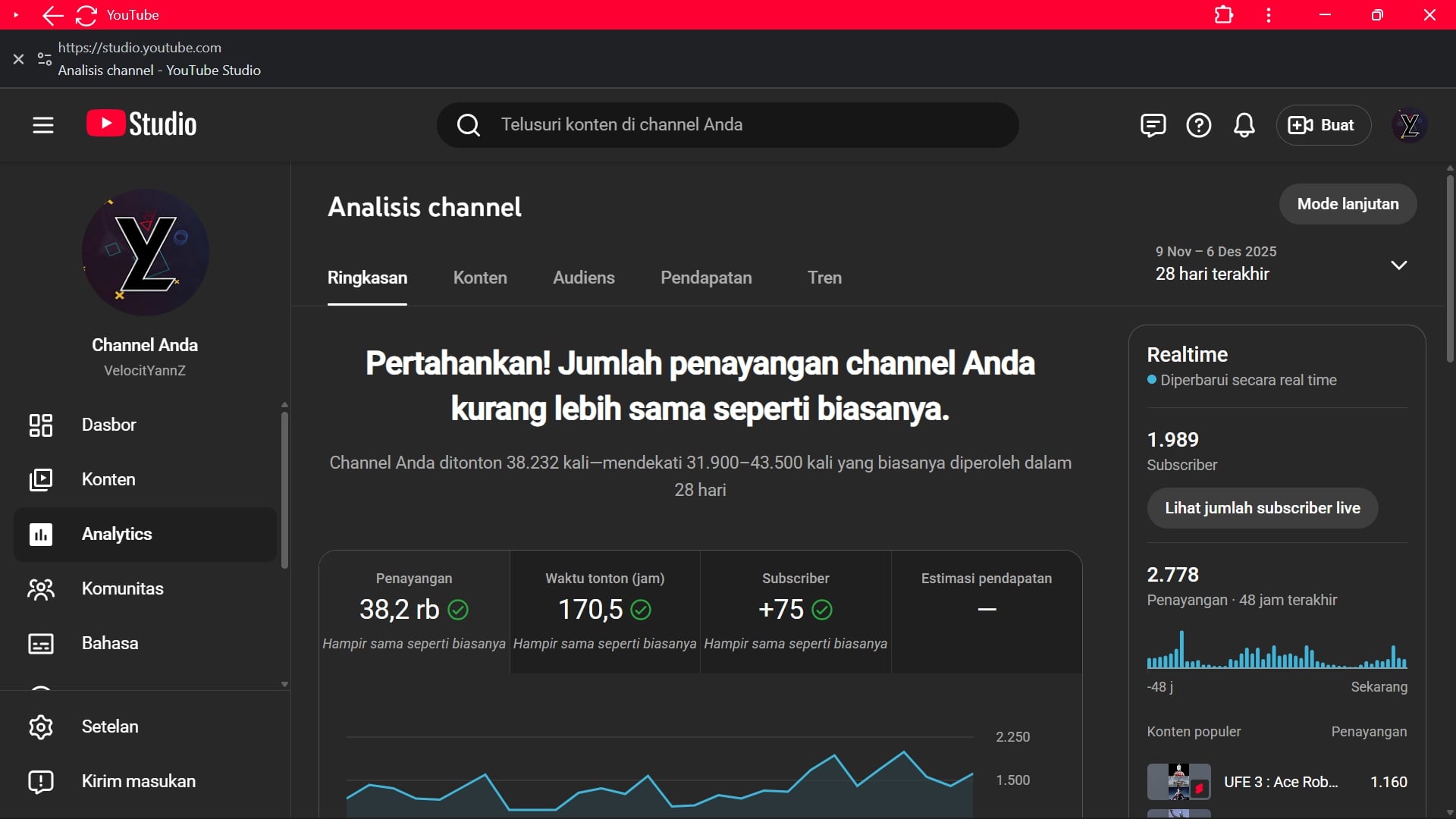Screen dimensions: 1456x819
Task: Expand the 28 hari terakhir date range
Action: 1398,265
